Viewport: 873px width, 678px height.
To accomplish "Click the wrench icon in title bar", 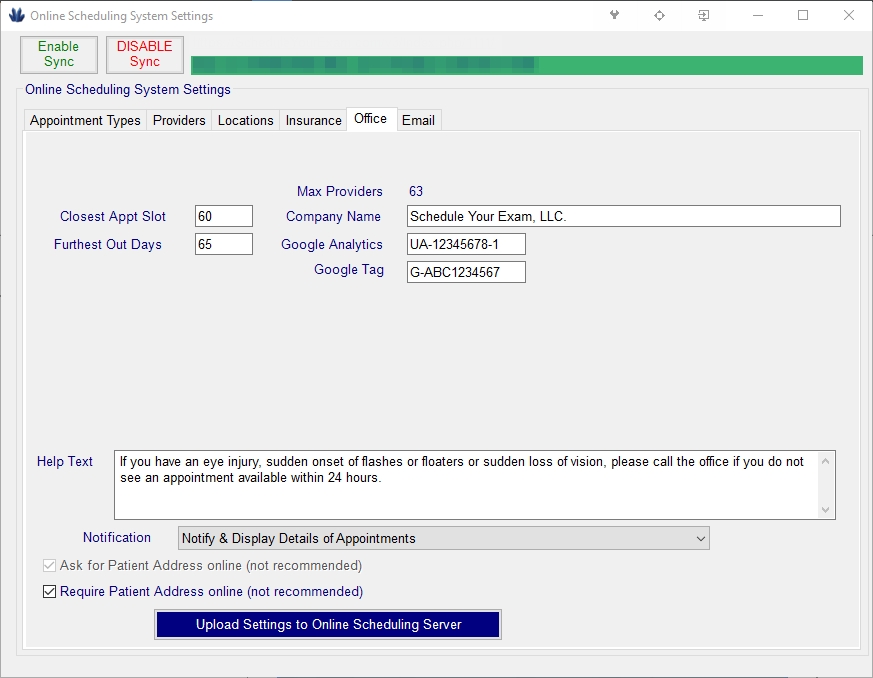I will [x=614, y=16].
